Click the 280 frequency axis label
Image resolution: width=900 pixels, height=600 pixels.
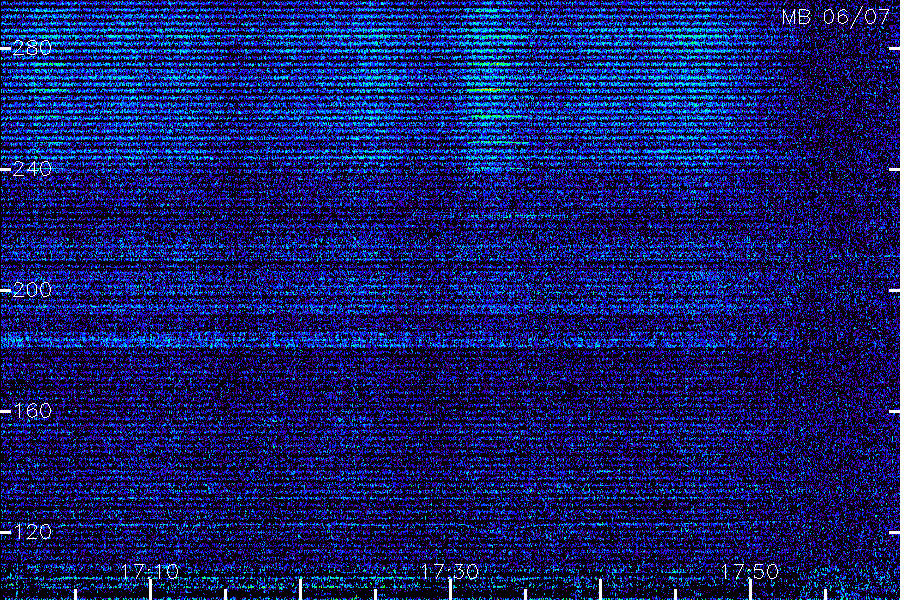click(32, 48)
